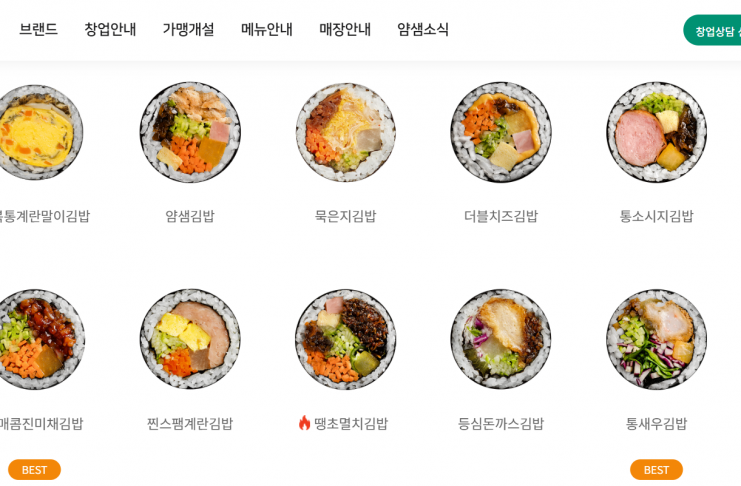
Task: Open the 더블치즈김밥 text label
Action: [501, 216]
